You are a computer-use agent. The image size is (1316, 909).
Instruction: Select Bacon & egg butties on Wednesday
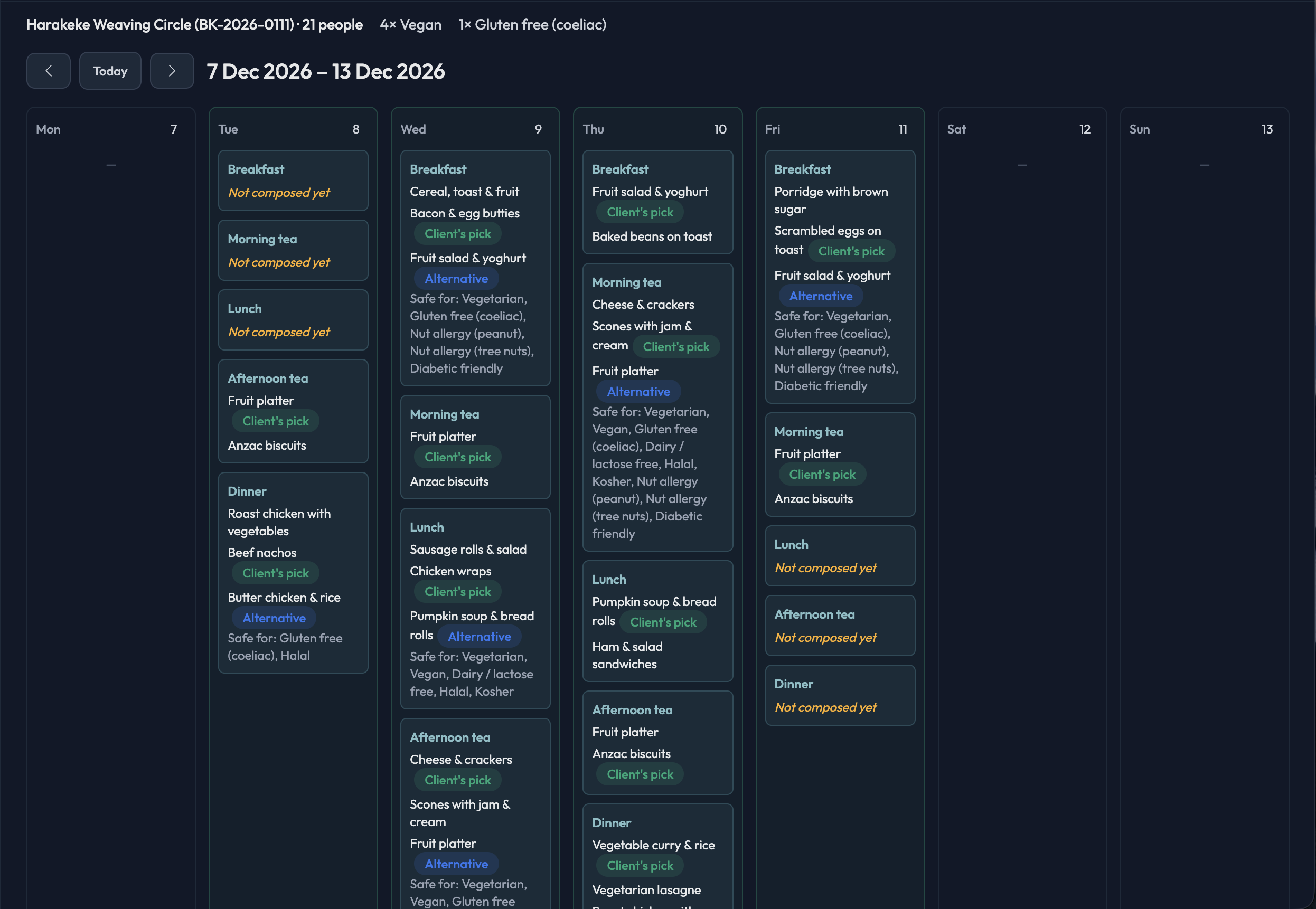(464, 213)
